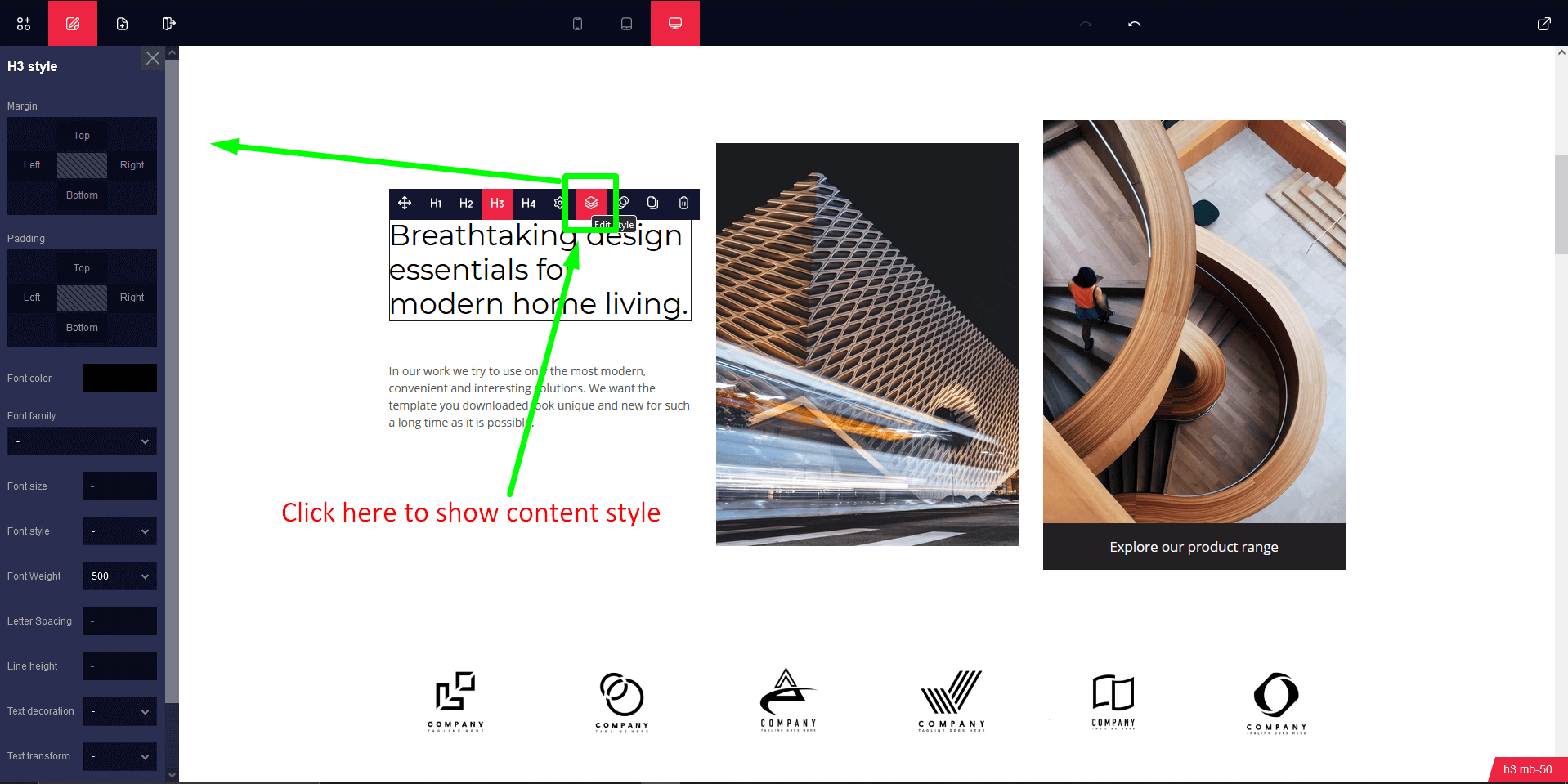Open the add blocks panel icon

[24, 24]
